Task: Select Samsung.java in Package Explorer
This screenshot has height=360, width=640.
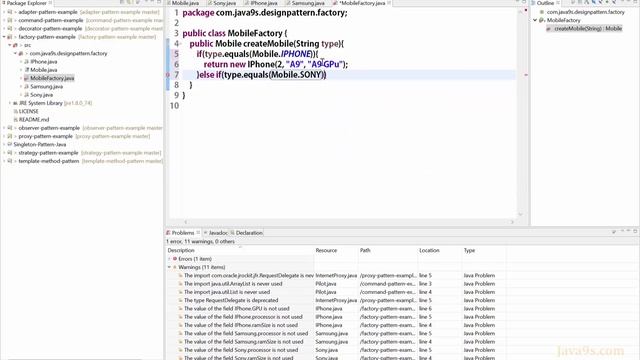Action: (46, 87)
